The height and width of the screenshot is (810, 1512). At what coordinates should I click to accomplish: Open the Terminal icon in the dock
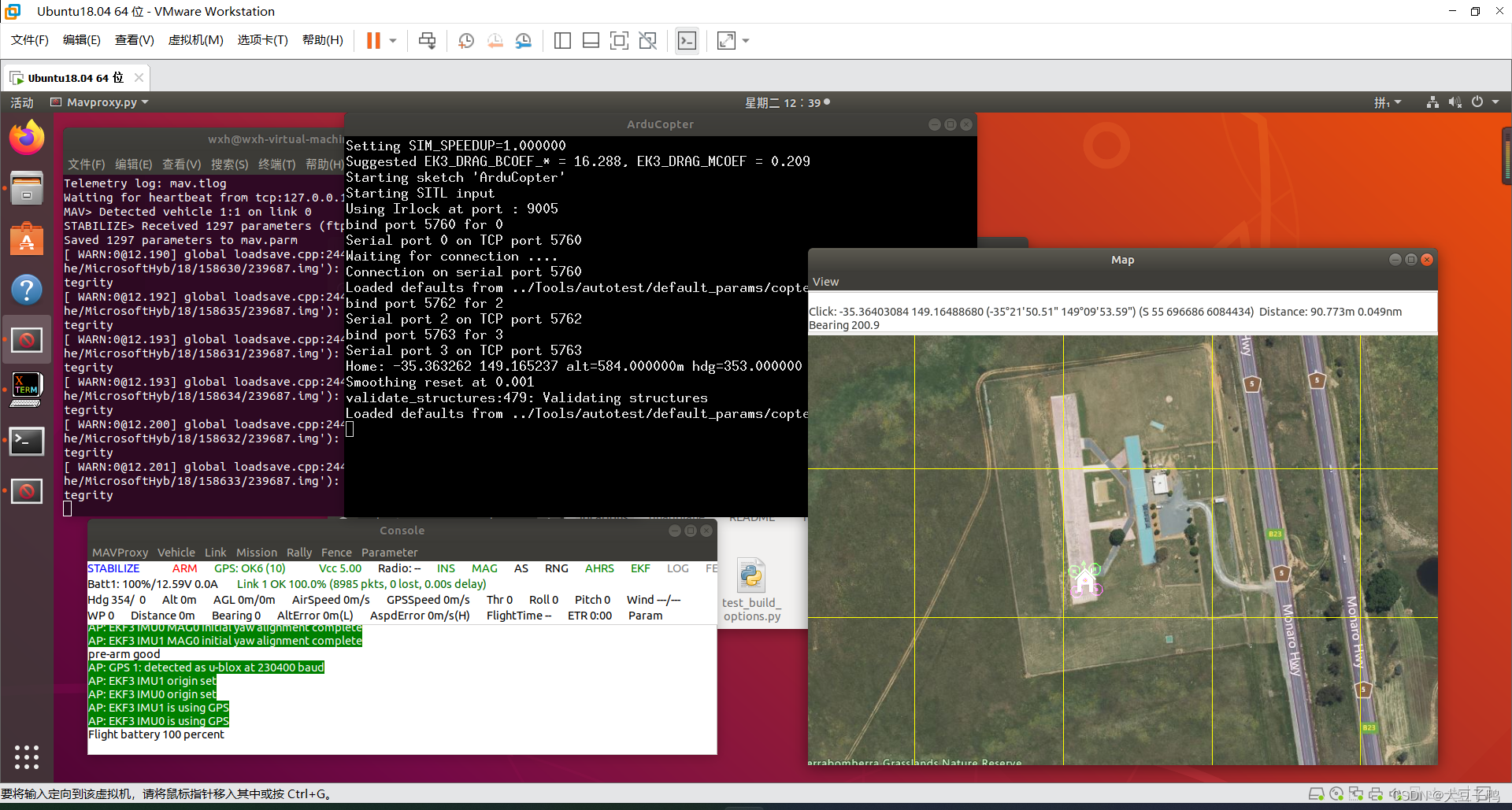(x=27, y=441)
